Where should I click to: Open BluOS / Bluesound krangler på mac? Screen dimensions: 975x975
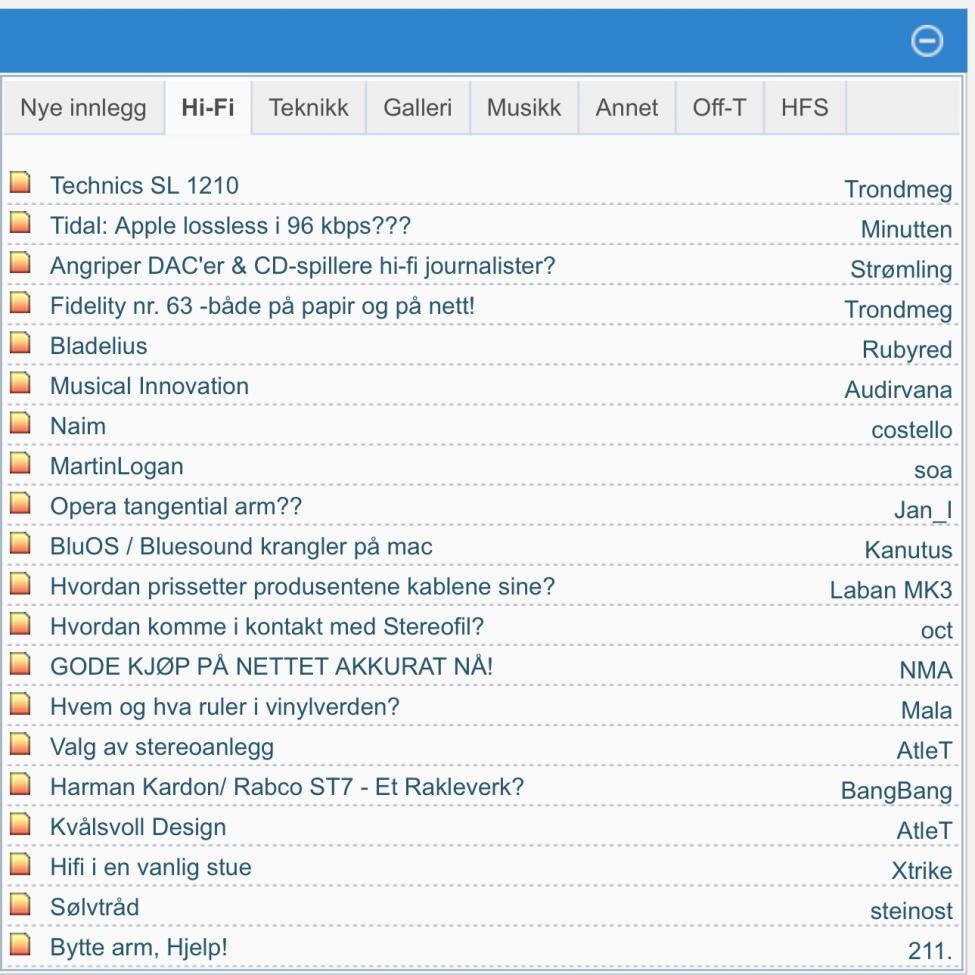pyautogui.click(x=241, y=547)
